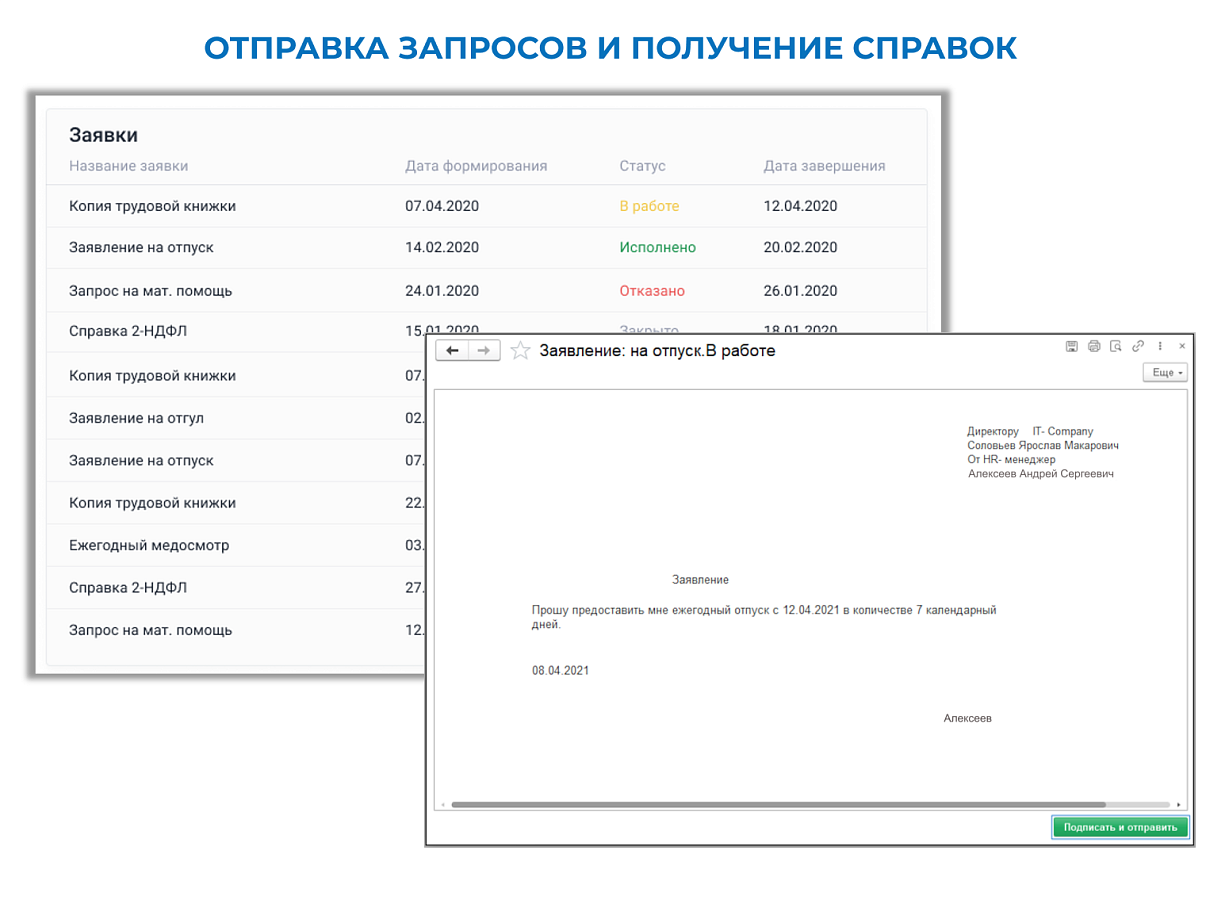The width and height of the screenshot is (1229, 900).
Task: Click column header Дата завершения
Action: point(824,166)
